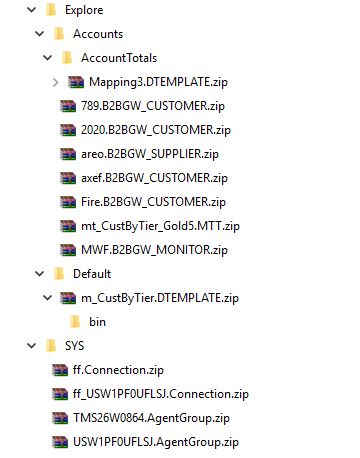Collapse the m_CustByTier.DTEMPLATE.zip node
The height and width of the screenshot is (458, 360).
(x=48, y=298)
